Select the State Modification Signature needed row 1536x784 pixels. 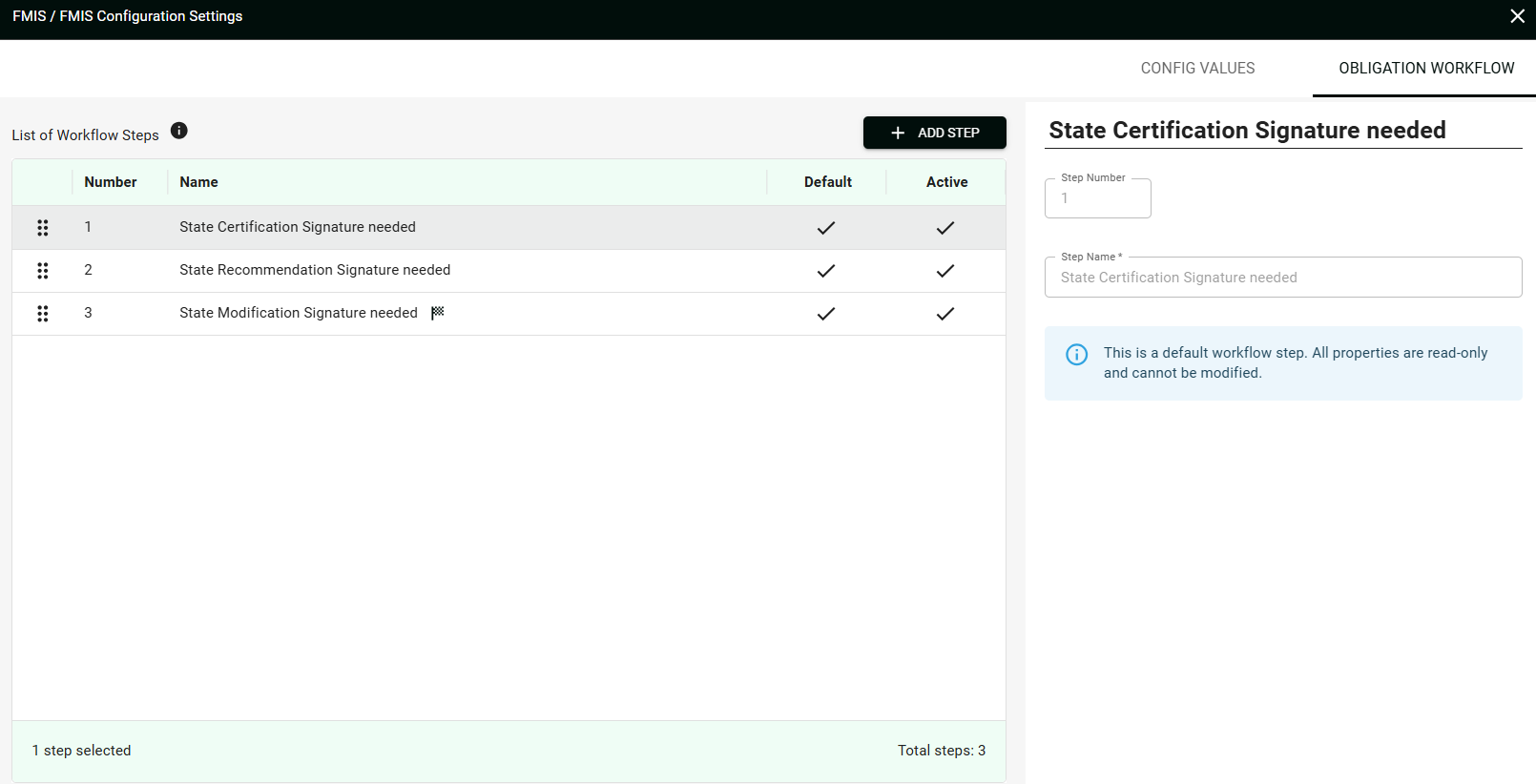coord(509,314)
